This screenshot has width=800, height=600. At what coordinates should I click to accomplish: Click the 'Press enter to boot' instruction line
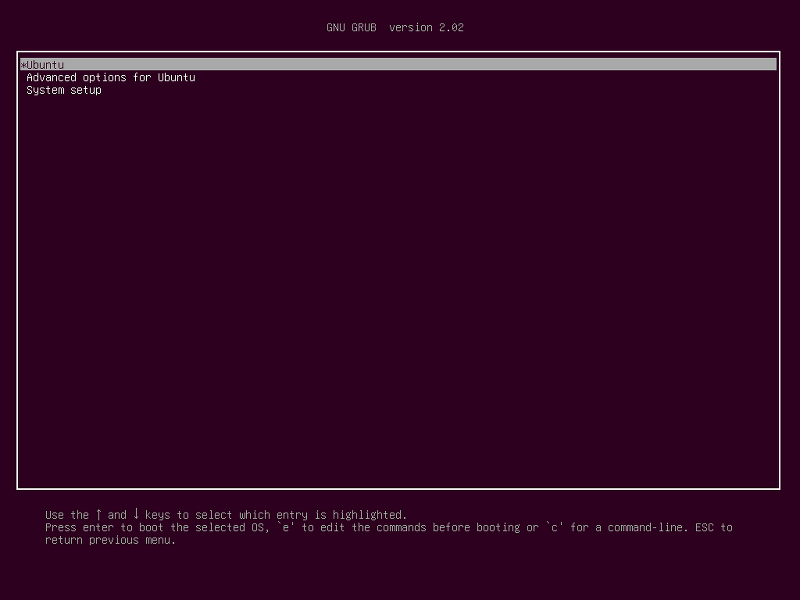(x=389, y=527)
